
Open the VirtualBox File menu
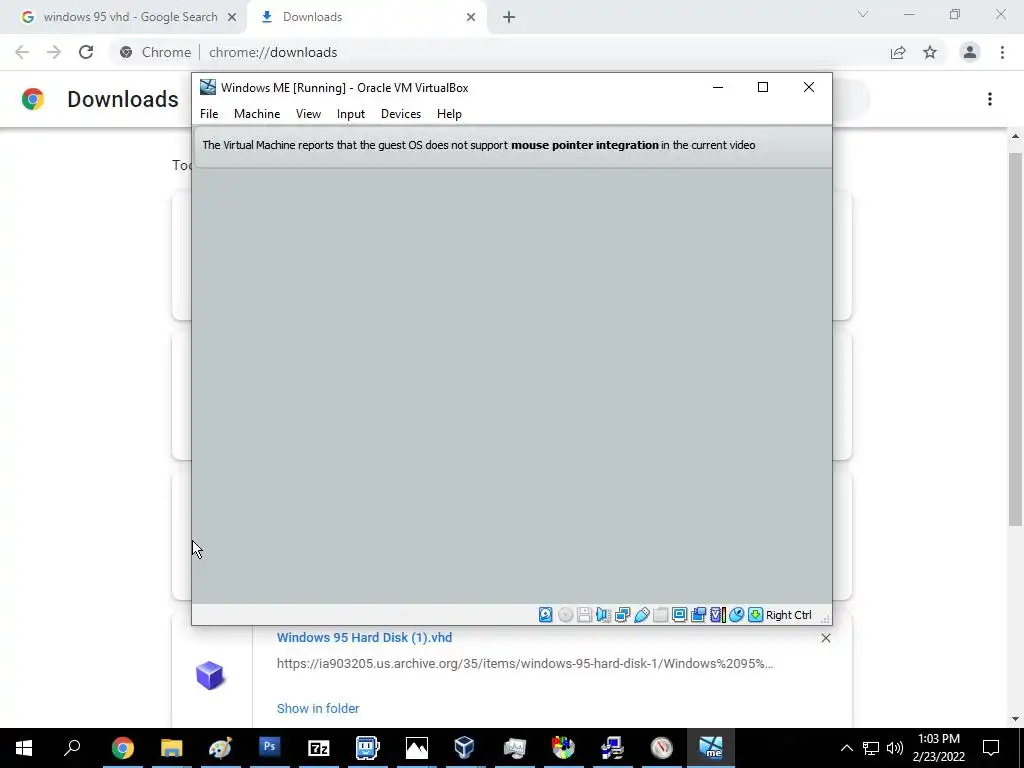[x=209, y=114]
